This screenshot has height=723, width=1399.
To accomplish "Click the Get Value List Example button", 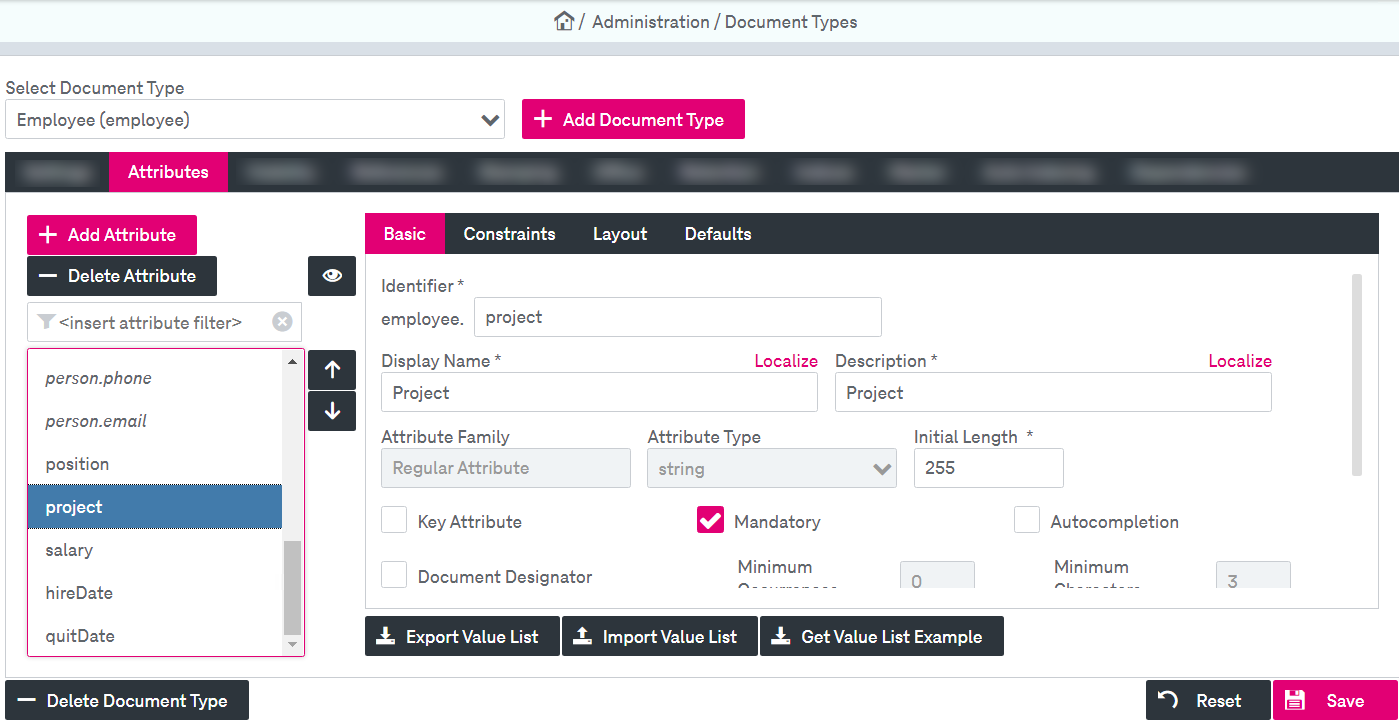I will (881, 636).
